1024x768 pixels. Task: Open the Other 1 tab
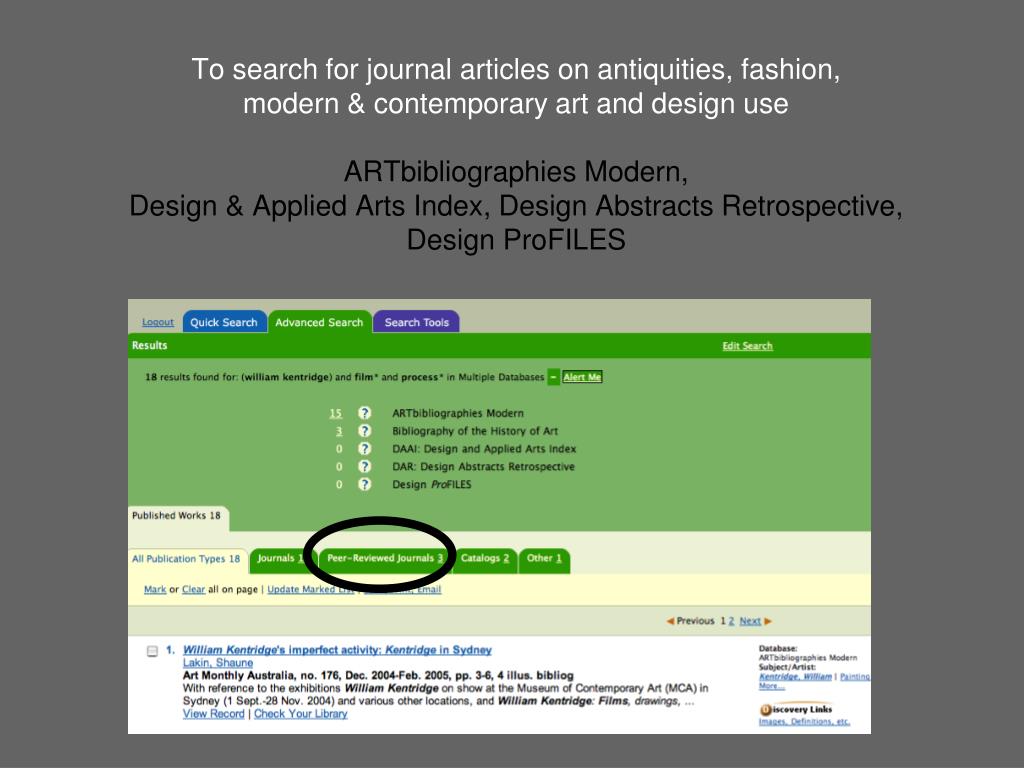[544, 558]
